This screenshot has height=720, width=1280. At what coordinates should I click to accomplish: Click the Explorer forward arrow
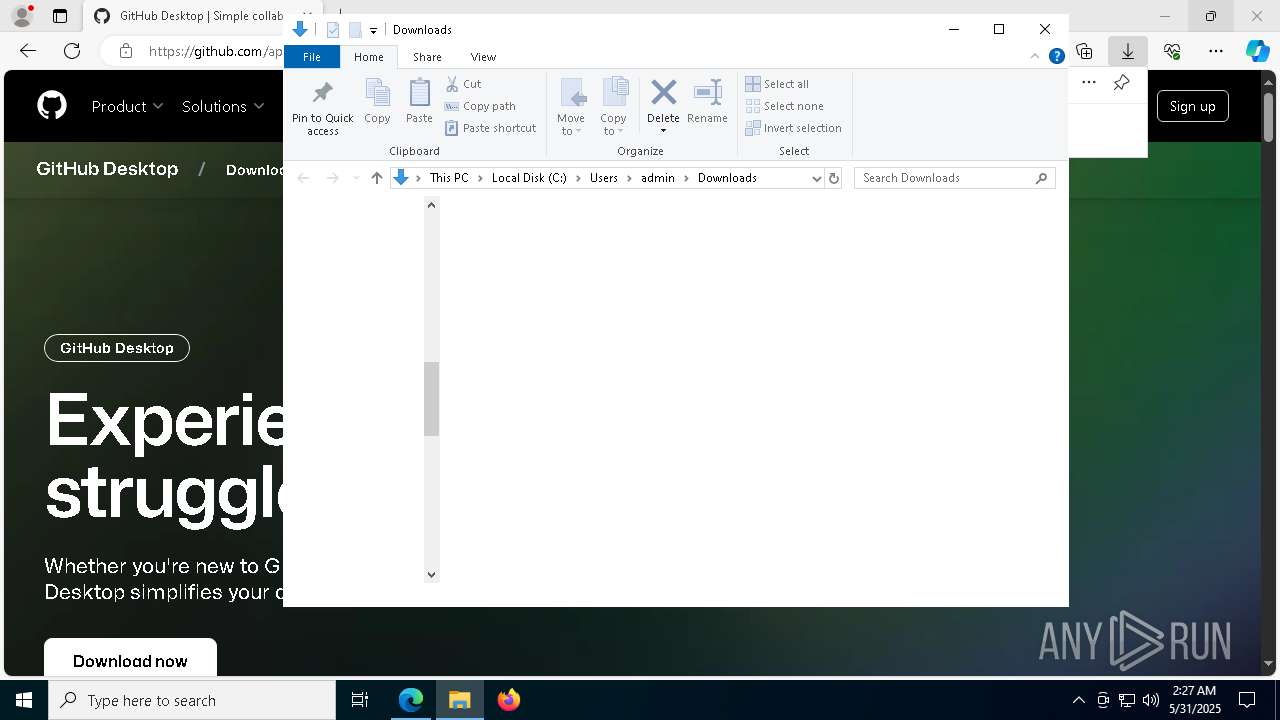coord(332,178)
